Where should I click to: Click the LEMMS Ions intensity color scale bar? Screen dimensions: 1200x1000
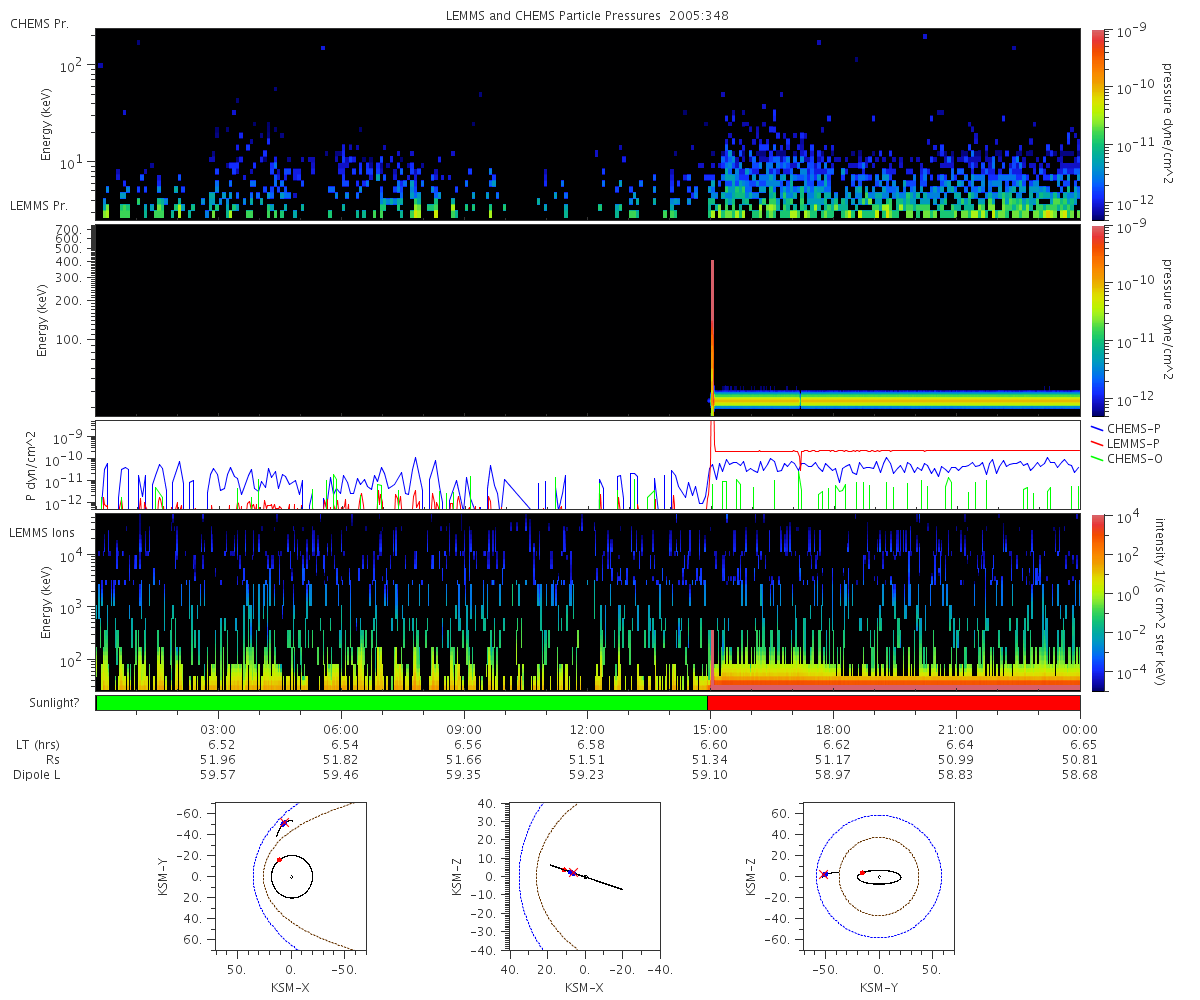tap(1097, 602)
